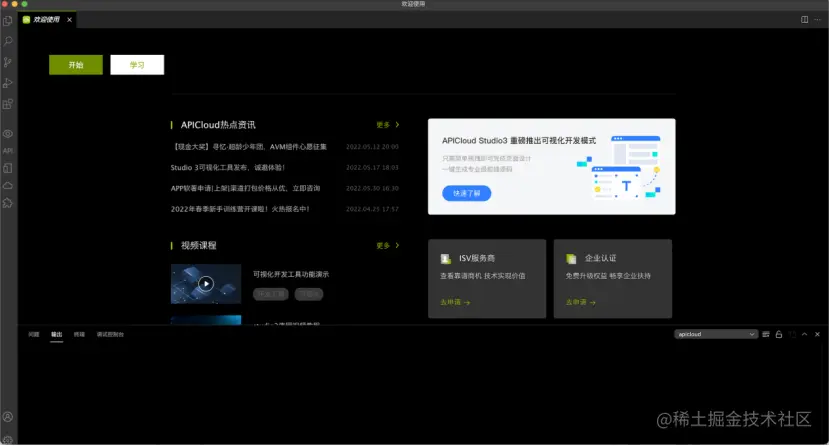This screenshot has width=829, height=446.
Task: Click the ISV服务商 card title
Action: [x=476, y=258]
